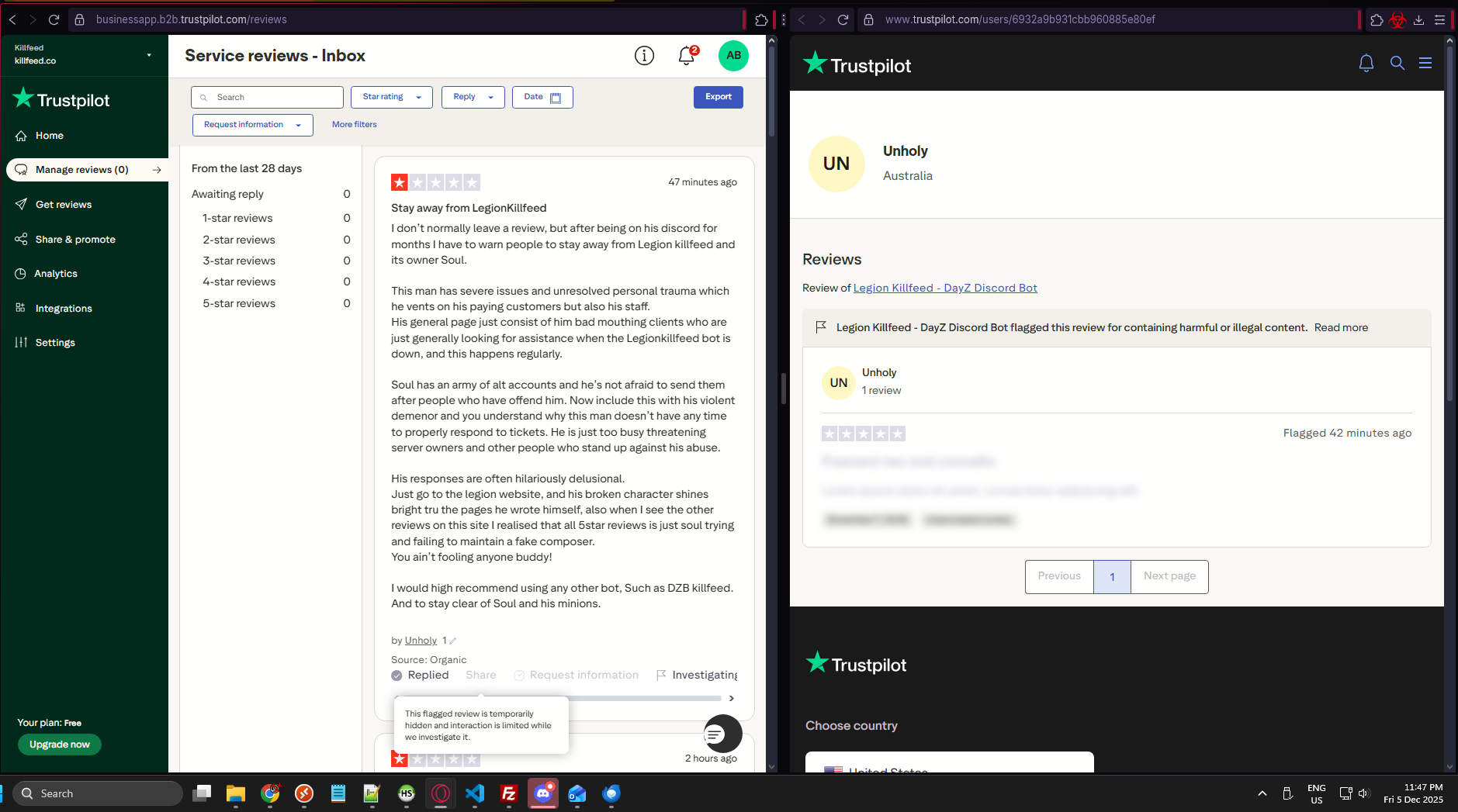Open Manage reviews (0) in the sidebar

tap(87, 170)
